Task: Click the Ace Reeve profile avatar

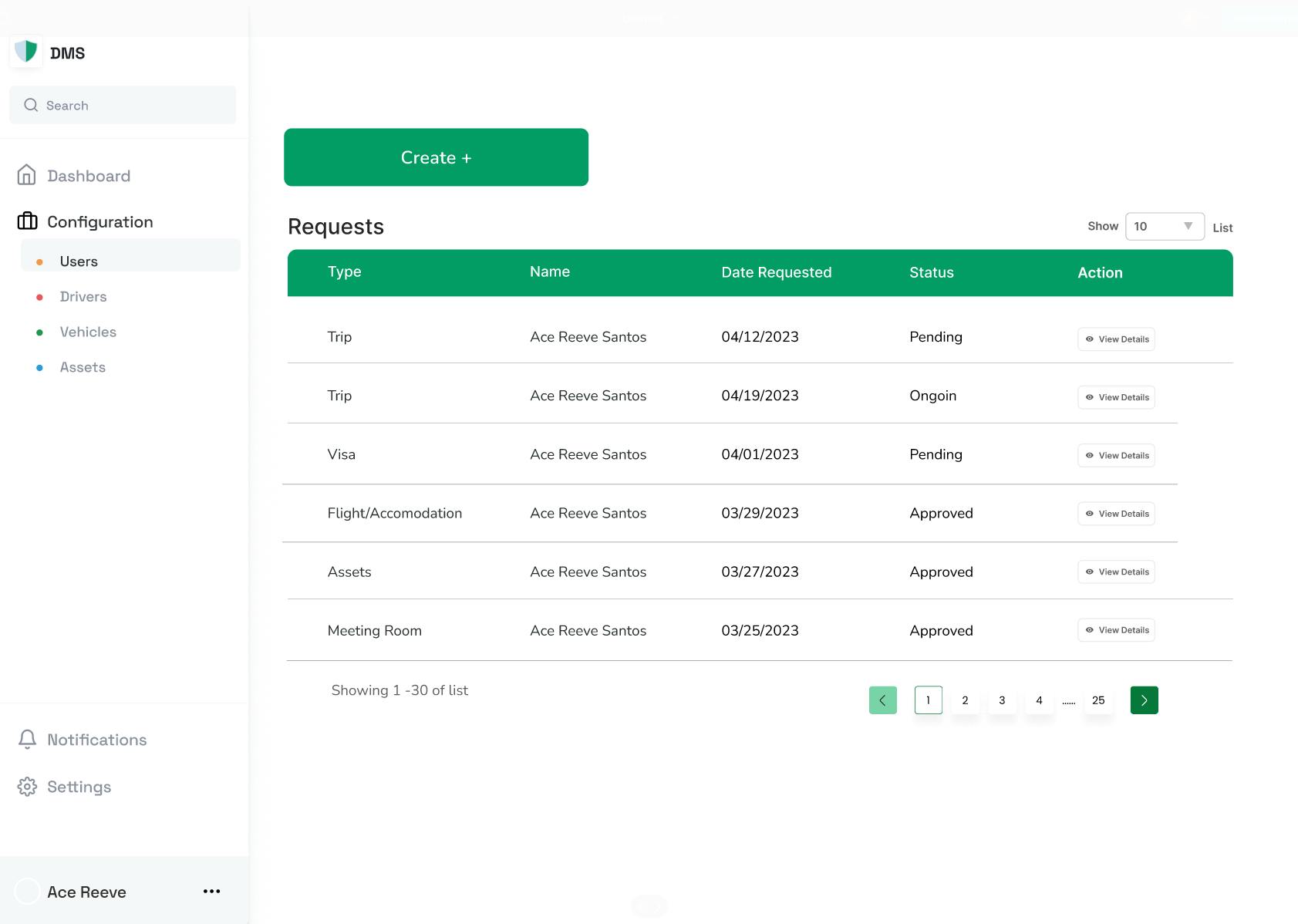Action: (x=28, y=892)
